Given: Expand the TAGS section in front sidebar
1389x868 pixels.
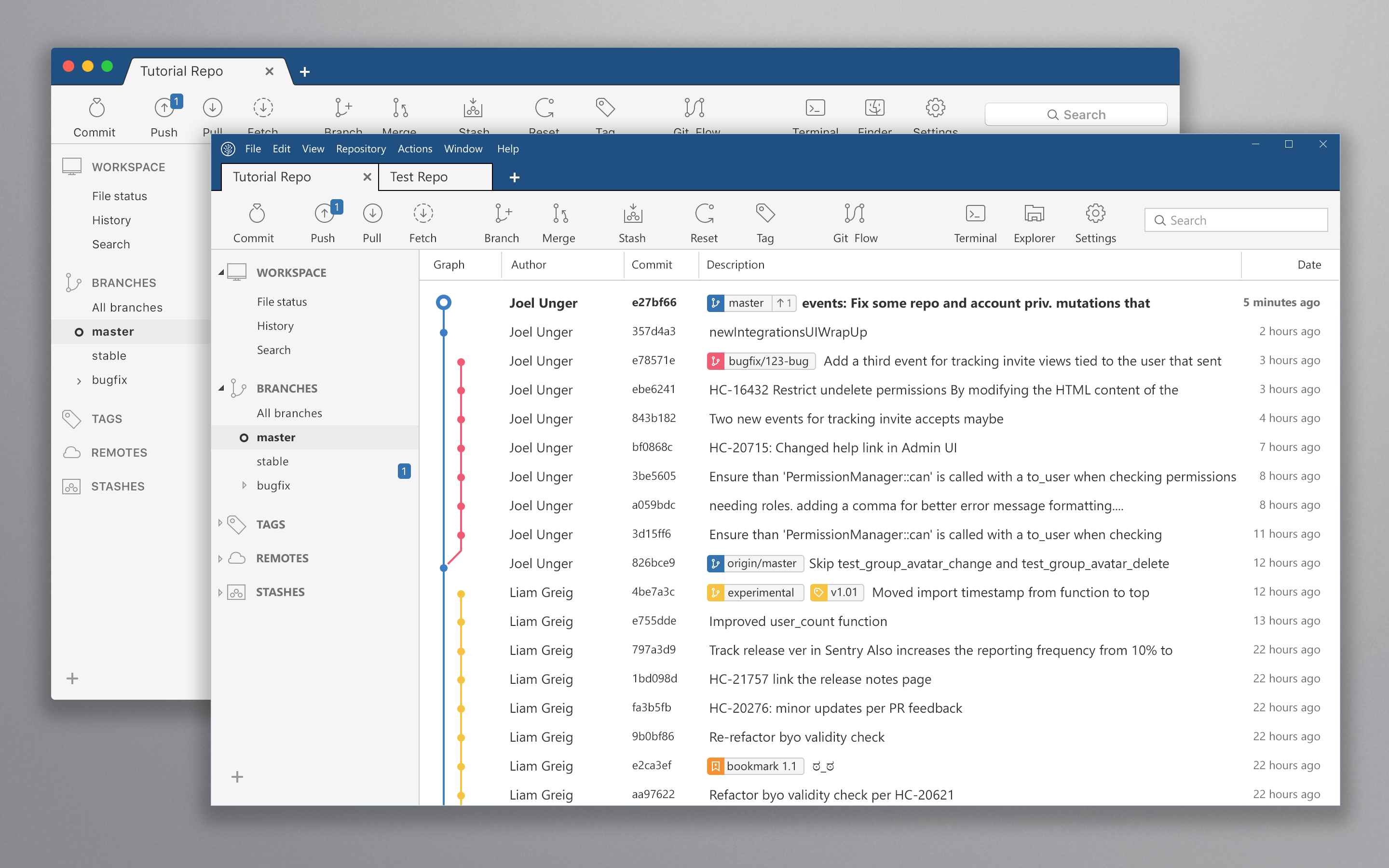Looking at the screenshot, I should 220,524.
